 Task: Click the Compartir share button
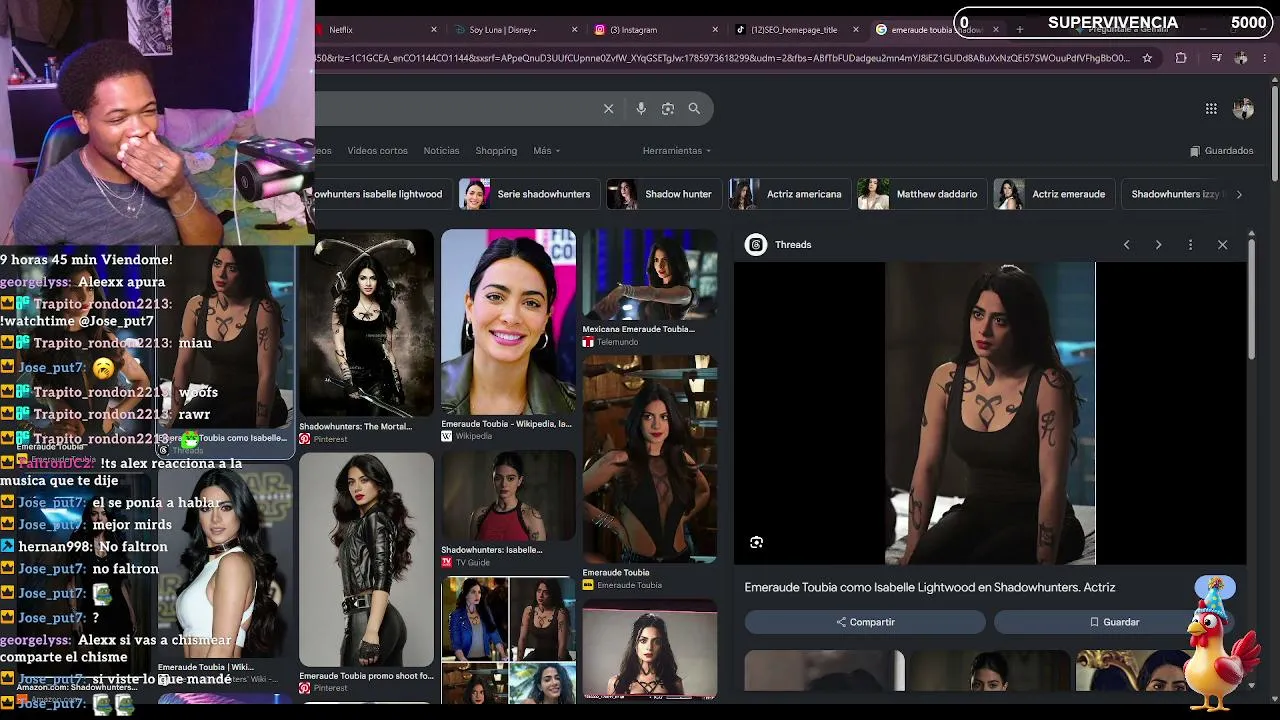point(865,622)
